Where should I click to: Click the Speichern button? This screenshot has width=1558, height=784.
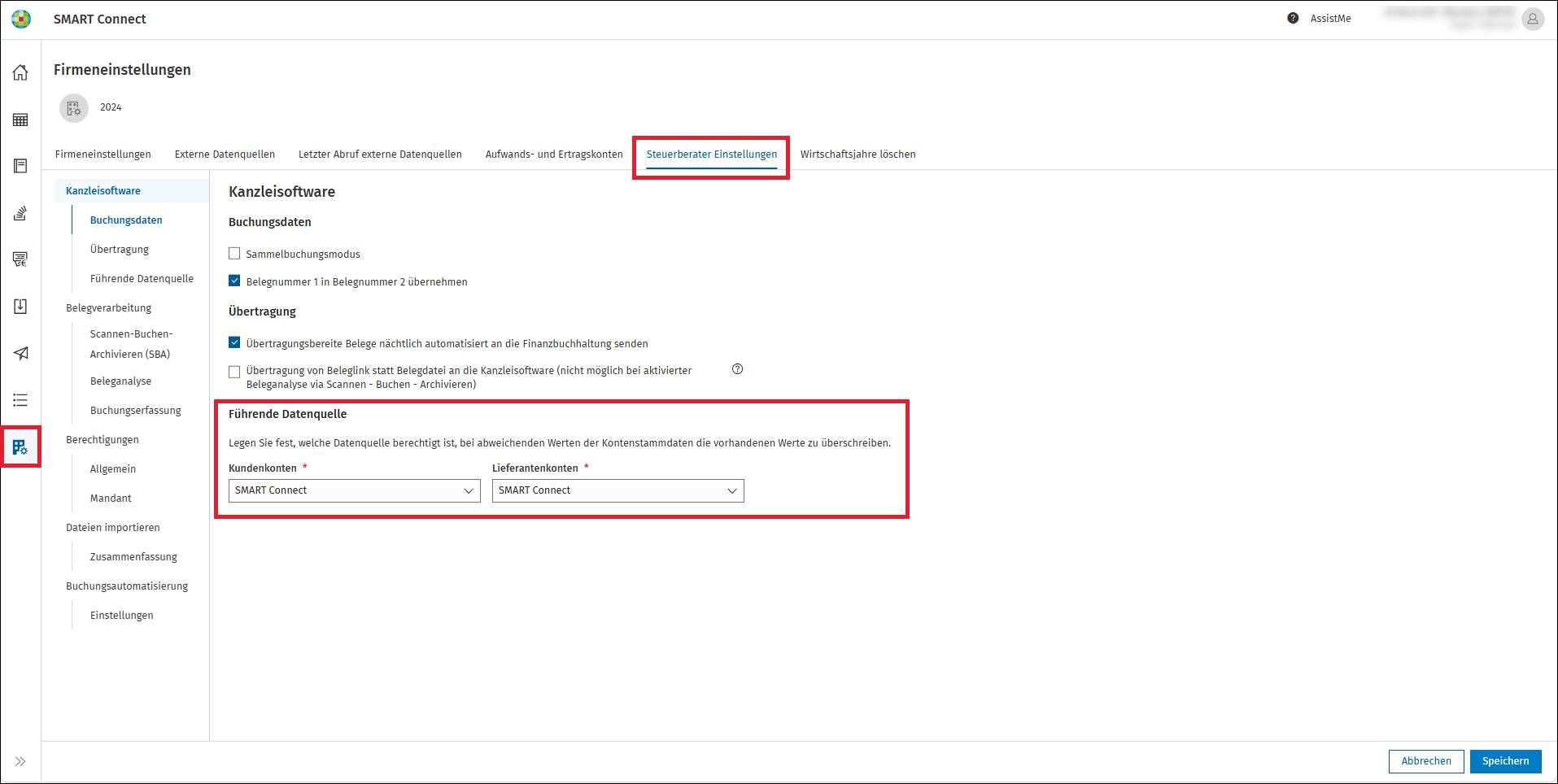coord(1506,761)
